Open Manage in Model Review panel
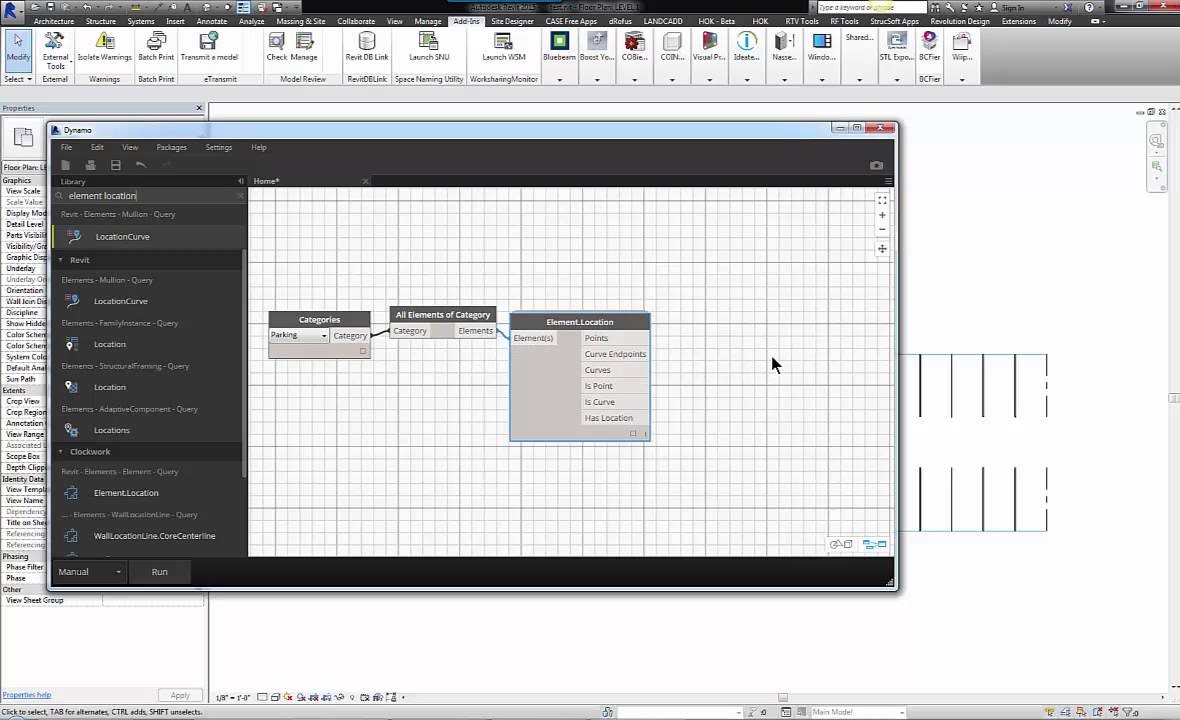 point(304,47)
